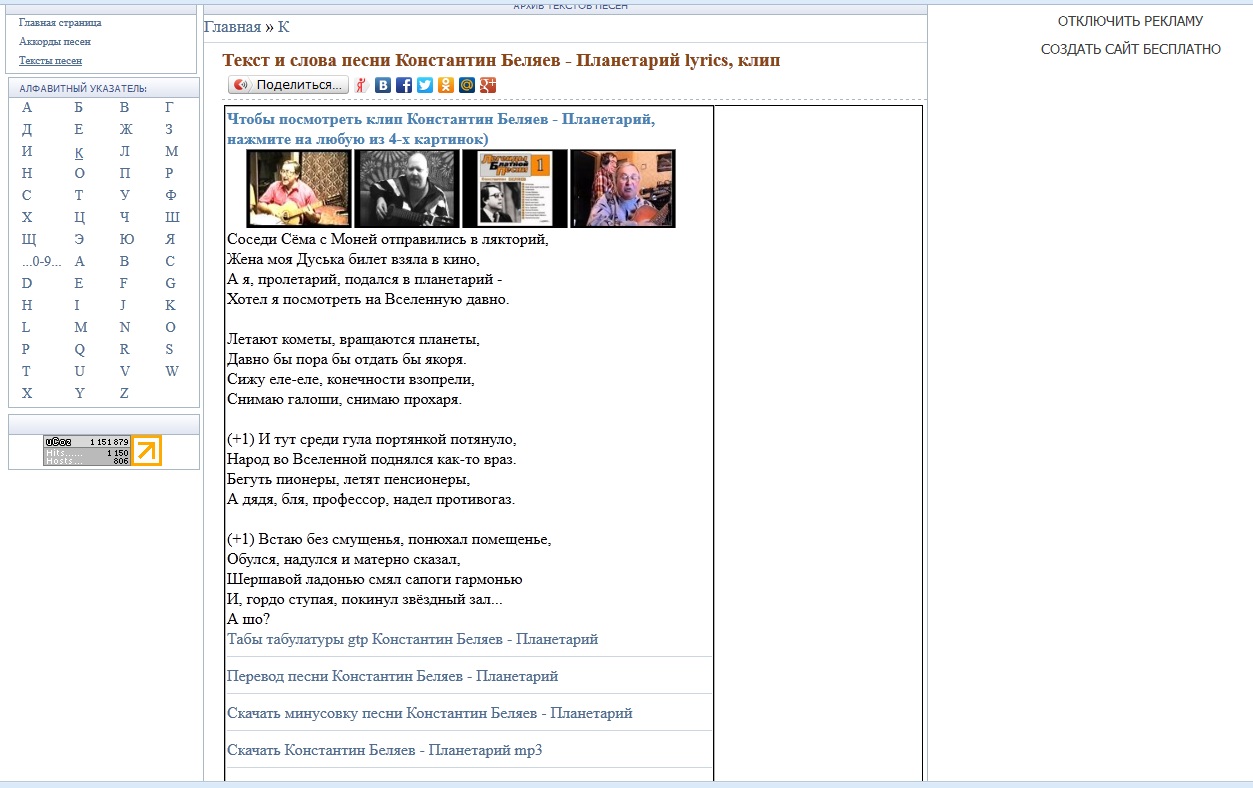This screenshot has height=788, width=1253.
Task: Open the first video thumbnail with guitarist
Action: [299, 189]
